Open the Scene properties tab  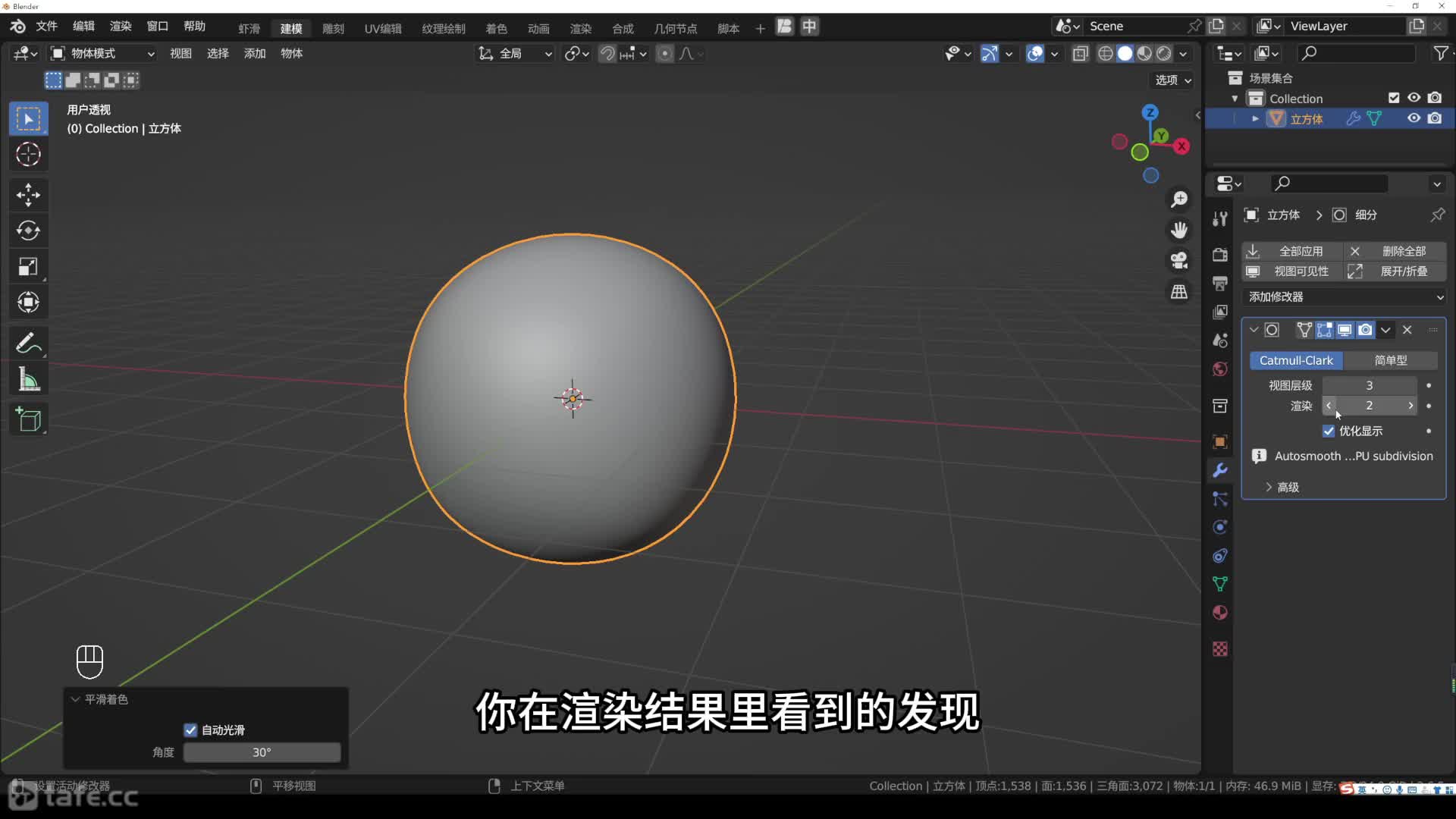1220,340
